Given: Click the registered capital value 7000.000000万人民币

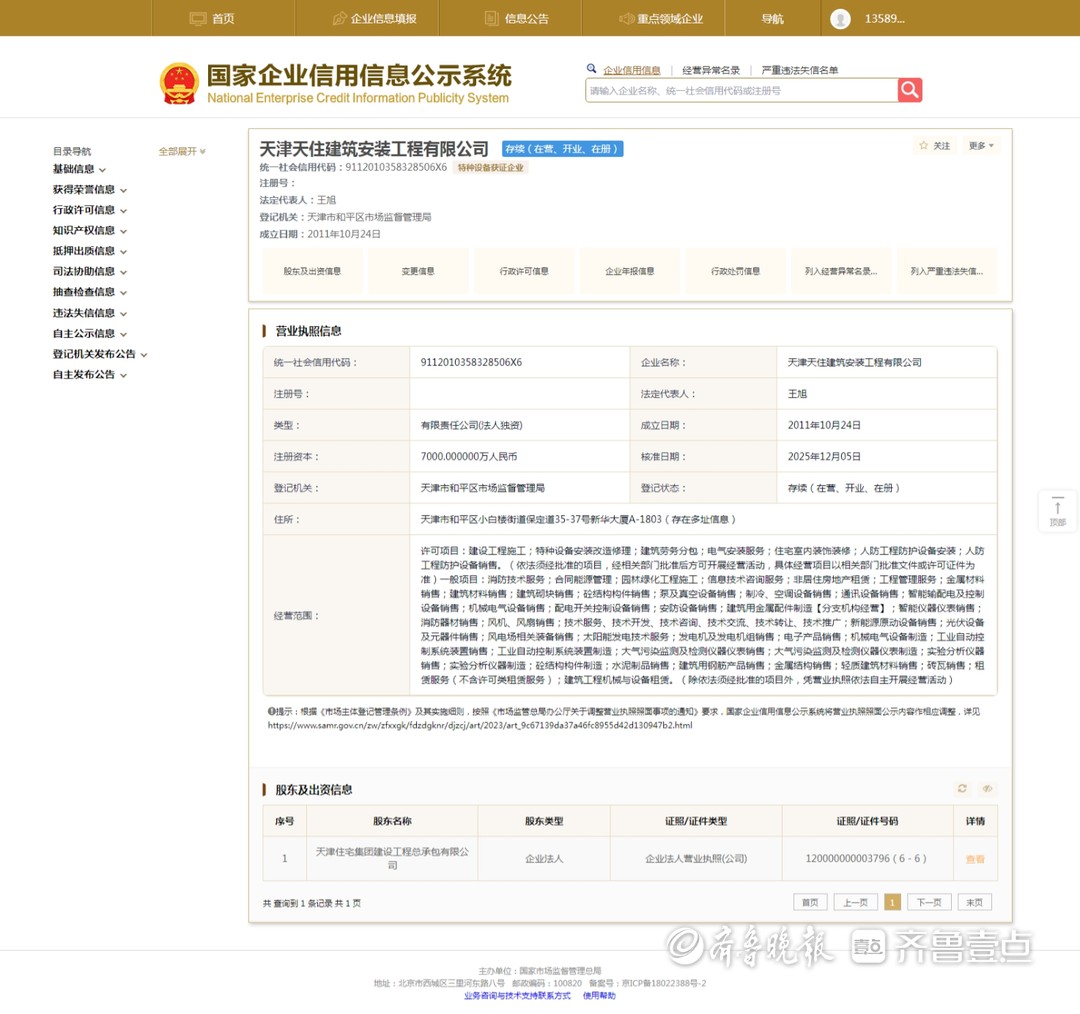Looking at the screenshot, I should 468,457.
